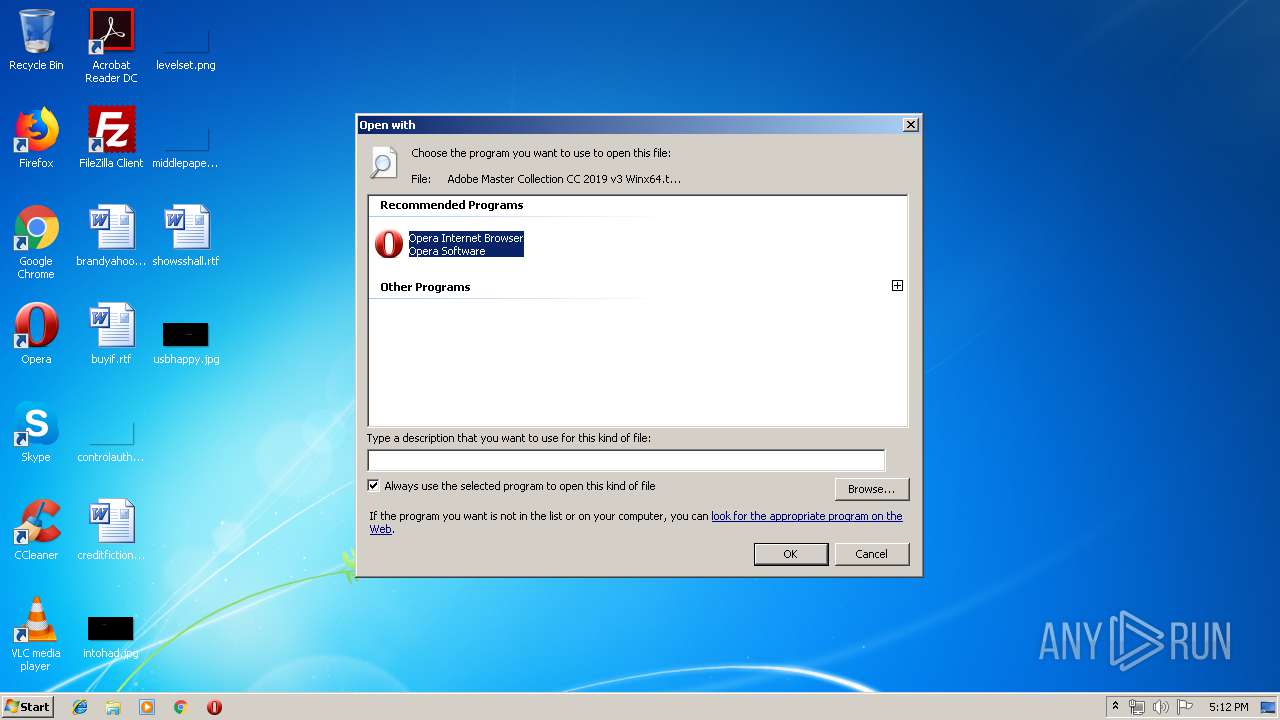Close the Open with dialog
This screenshot has height=720, width=1280.
coord(910,125)
